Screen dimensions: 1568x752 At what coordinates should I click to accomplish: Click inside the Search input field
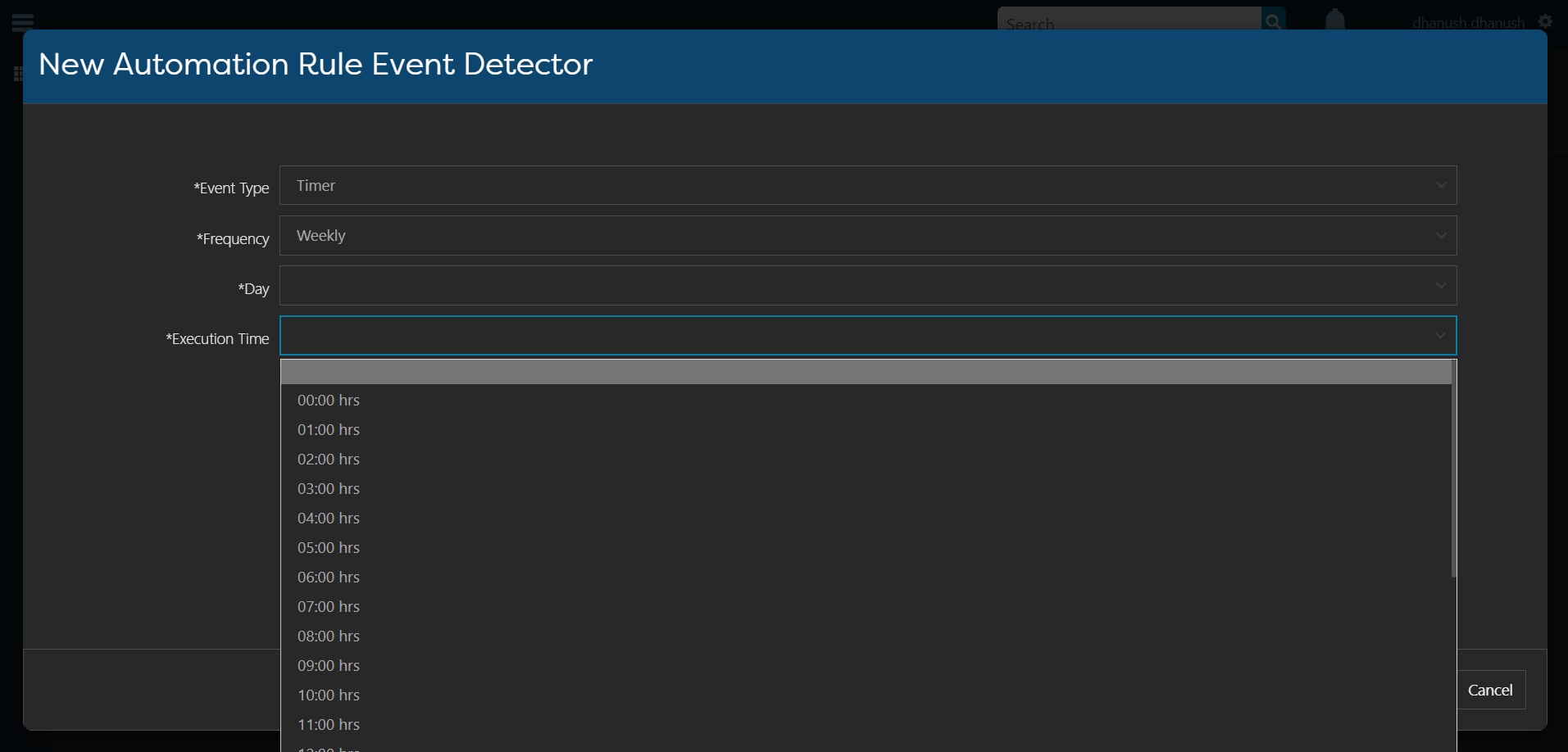pyautogui.click(x=1123, y=21)
